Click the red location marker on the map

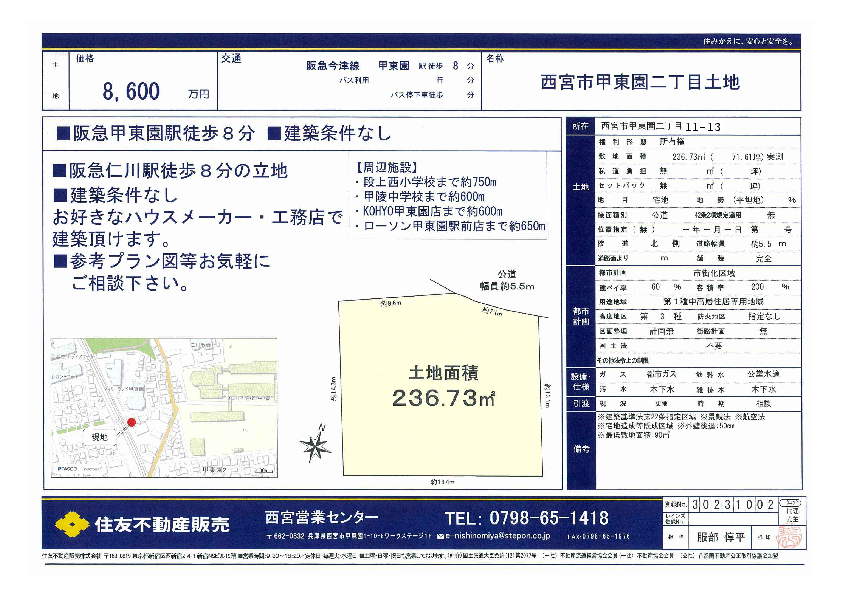pyautogui.click(x=130, y=422)
